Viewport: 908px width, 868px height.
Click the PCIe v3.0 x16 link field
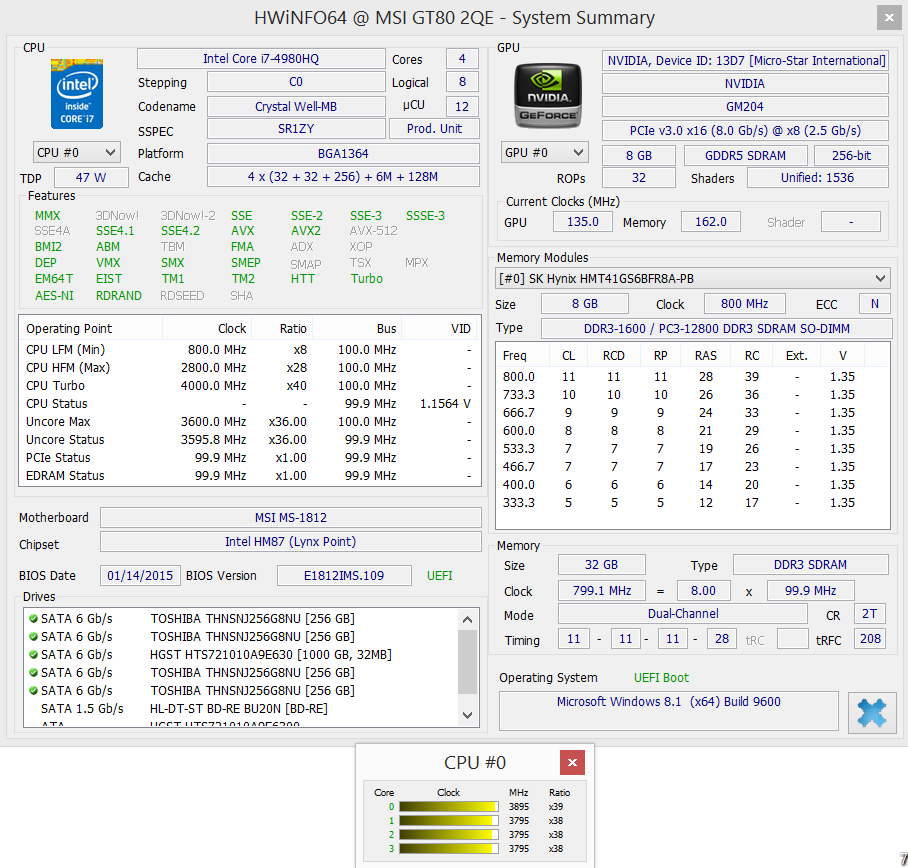pos(745,131)
